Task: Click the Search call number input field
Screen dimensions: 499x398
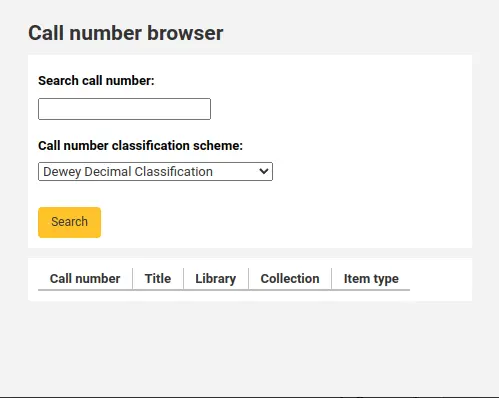Action: pos(124,109)
